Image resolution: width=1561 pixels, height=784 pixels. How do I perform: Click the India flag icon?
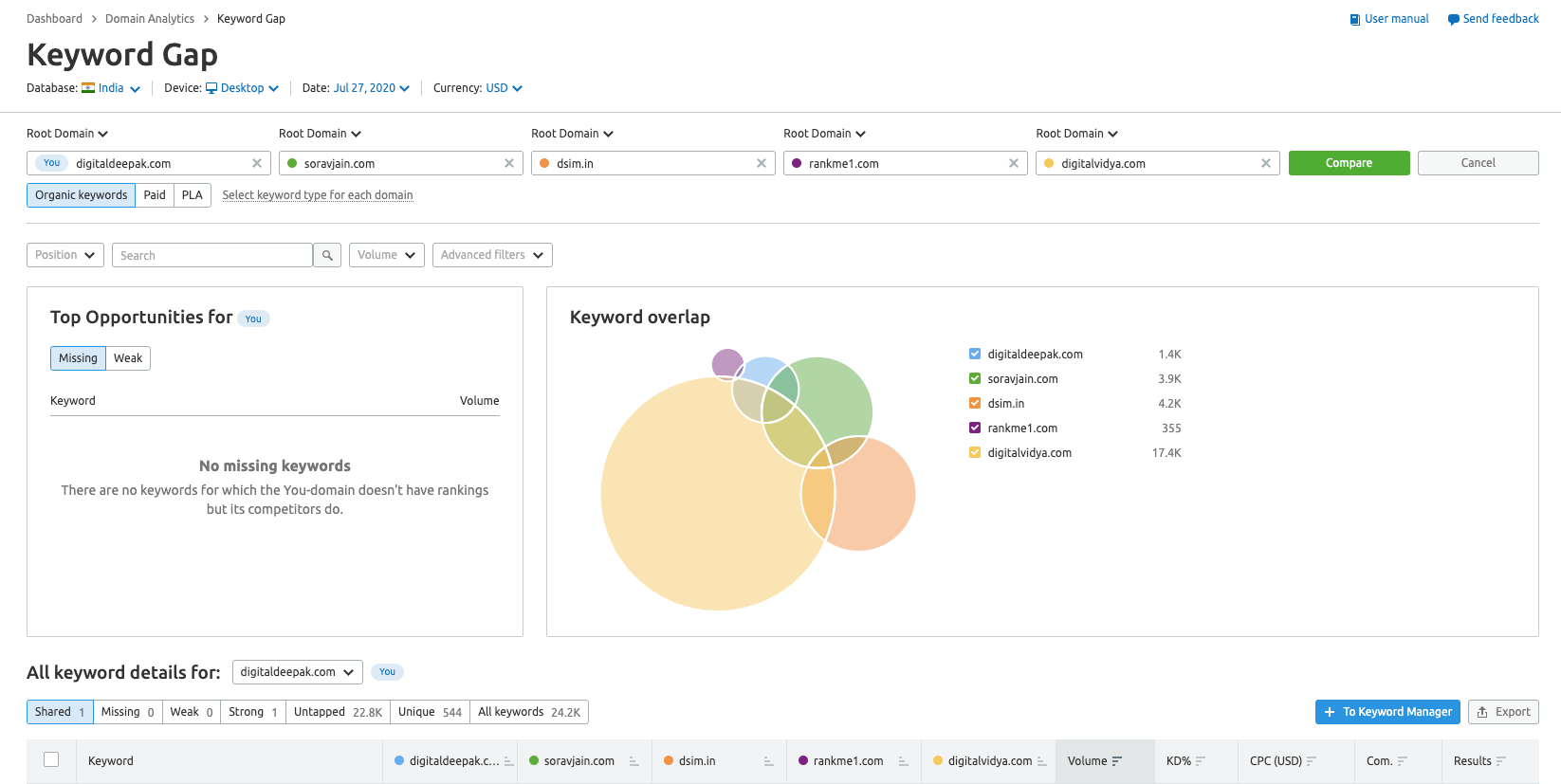tap(88, 87)
